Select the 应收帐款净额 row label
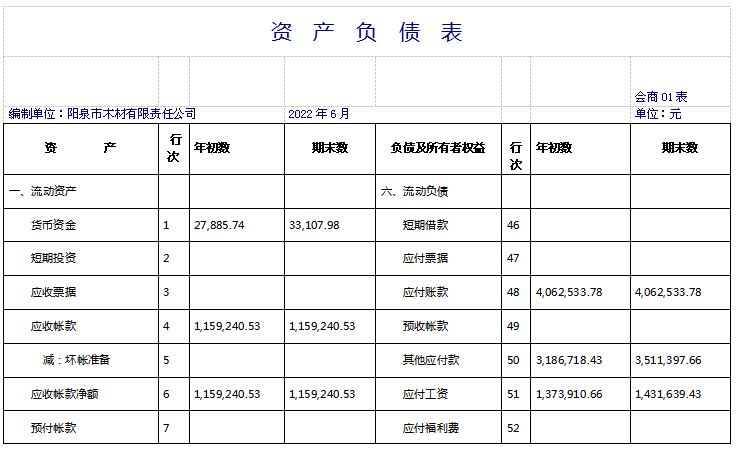Screen dimensions: 737x453 click(65, 394)
